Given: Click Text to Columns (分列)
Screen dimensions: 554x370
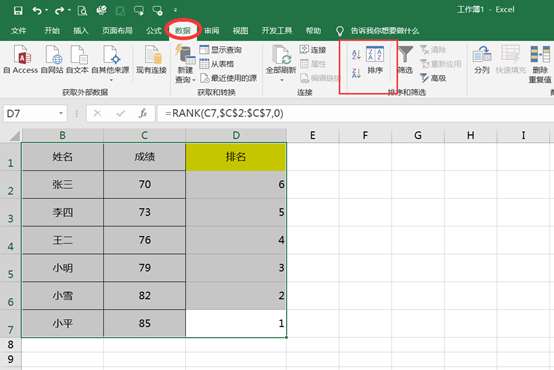Looking at the screenshot, I should 482,59.
